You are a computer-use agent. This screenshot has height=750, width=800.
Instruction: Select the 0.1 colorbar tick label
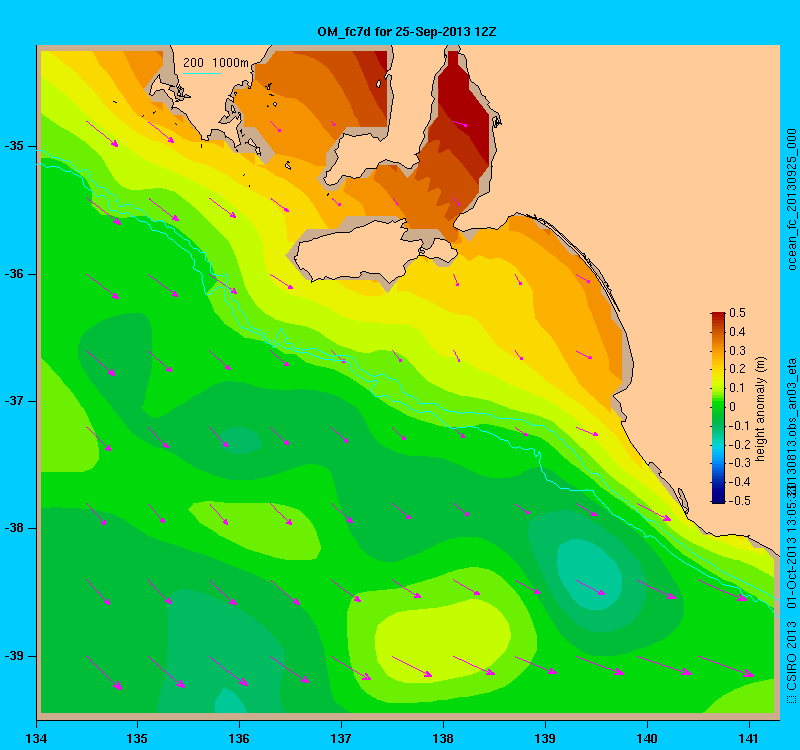click(737, 388)
